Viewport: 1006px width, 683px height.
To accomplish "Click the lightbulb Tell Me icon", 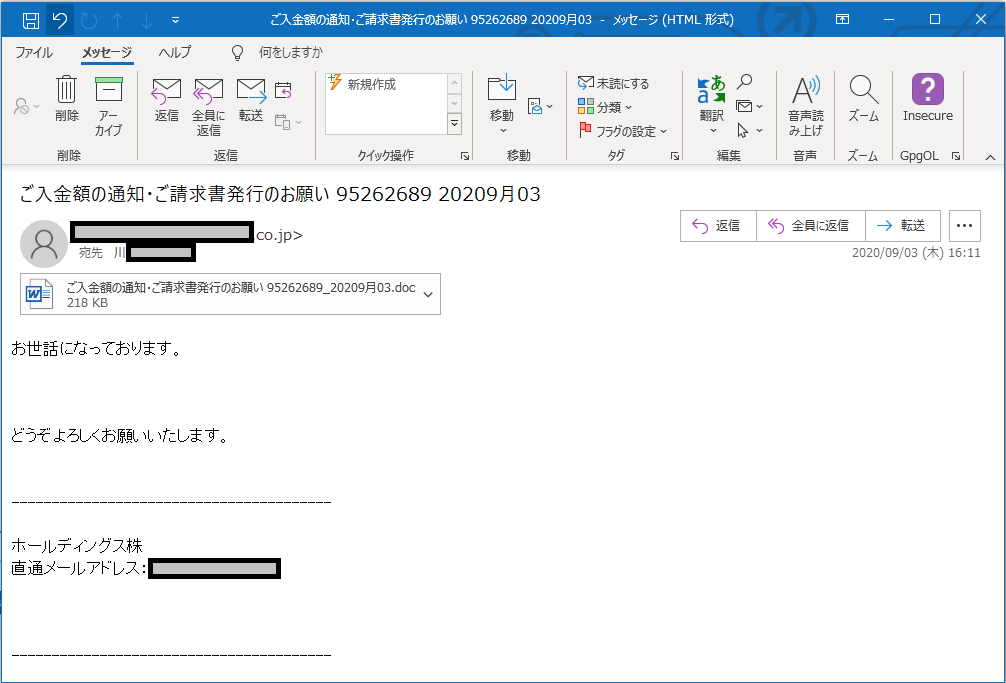I will point(237,53).
